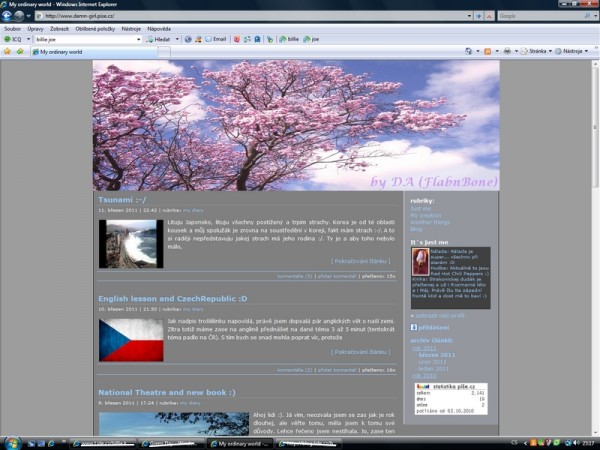The width and height of the screenshot is (600, 450).
Task: Open the search provider dropdown arrow
Action: coord(595,16)
